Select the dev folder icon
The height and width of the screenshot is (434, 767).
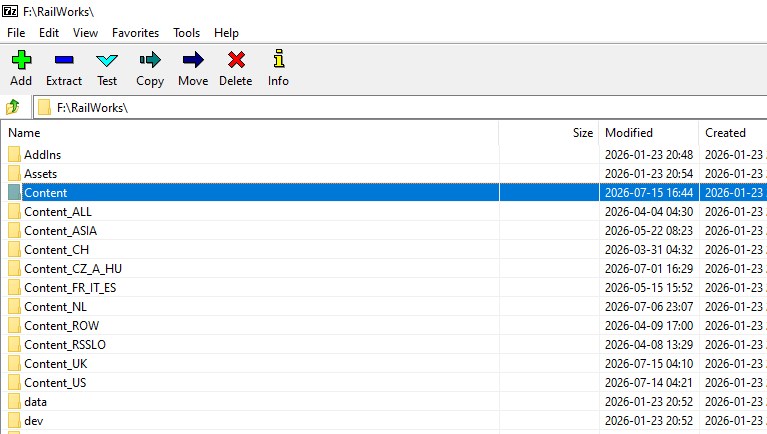click(x=14, y=421)
